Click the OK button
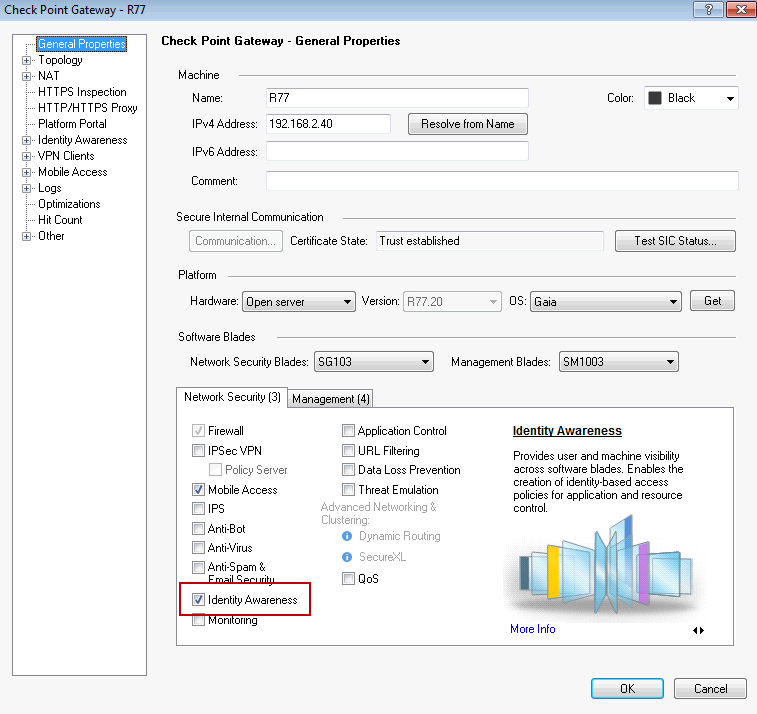The width and height of the screenshot is (757, 714). (627, 688)
